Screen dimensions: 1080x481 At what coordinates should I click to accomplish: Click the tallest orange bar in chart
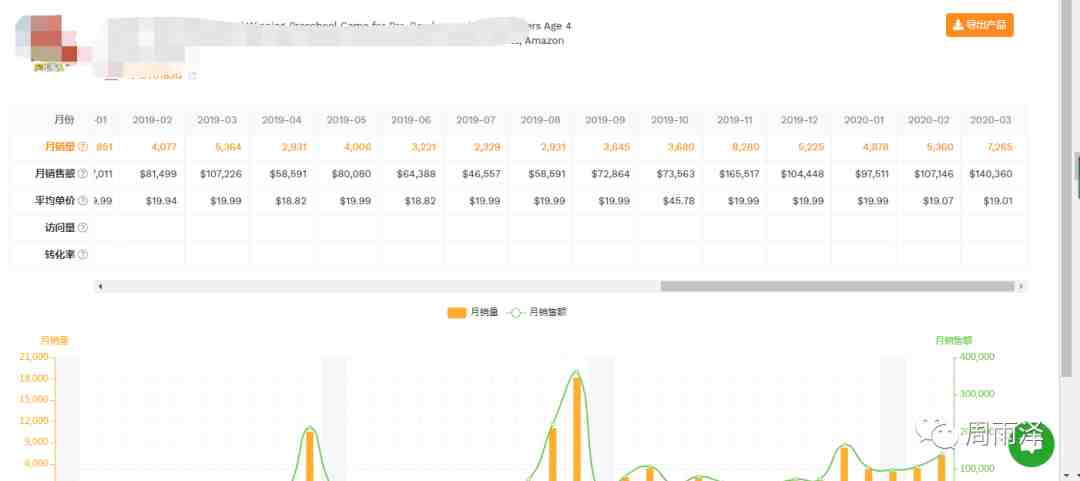[577, 429]
